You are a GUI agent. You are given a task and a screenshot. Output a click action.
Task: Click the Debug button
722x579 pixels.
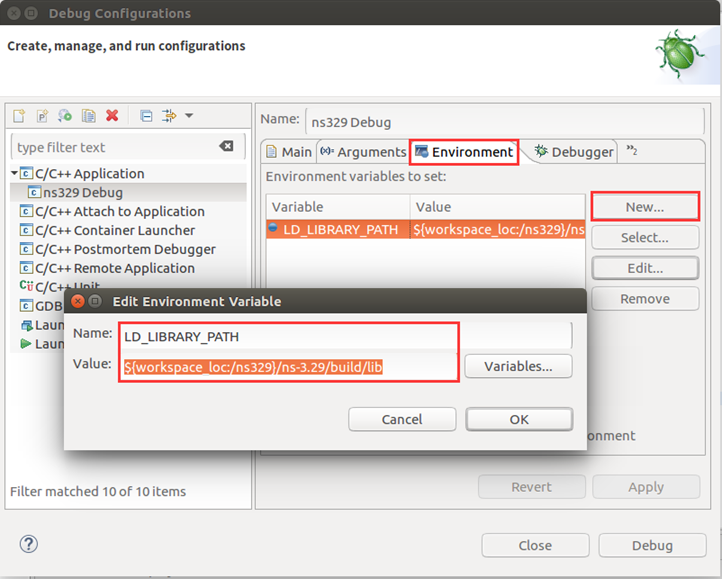(x=652, y=545)
